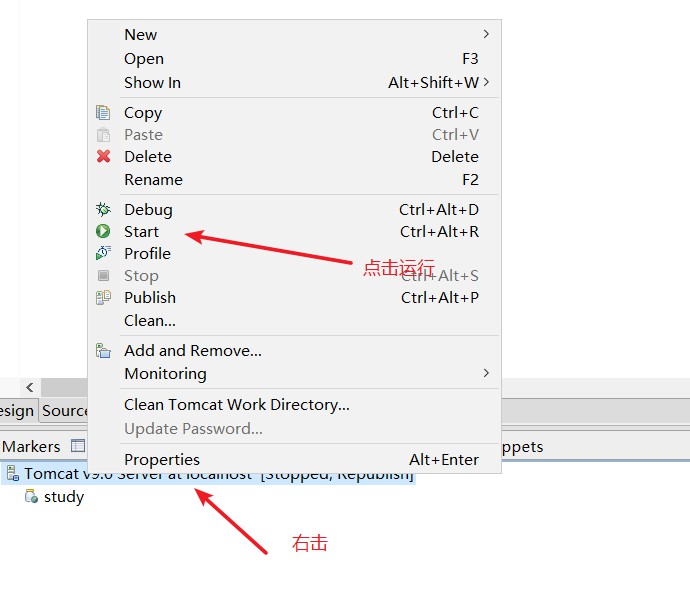Click the Tomcat server icon in Servers view
690x600 pixels.
pos(13,473)
